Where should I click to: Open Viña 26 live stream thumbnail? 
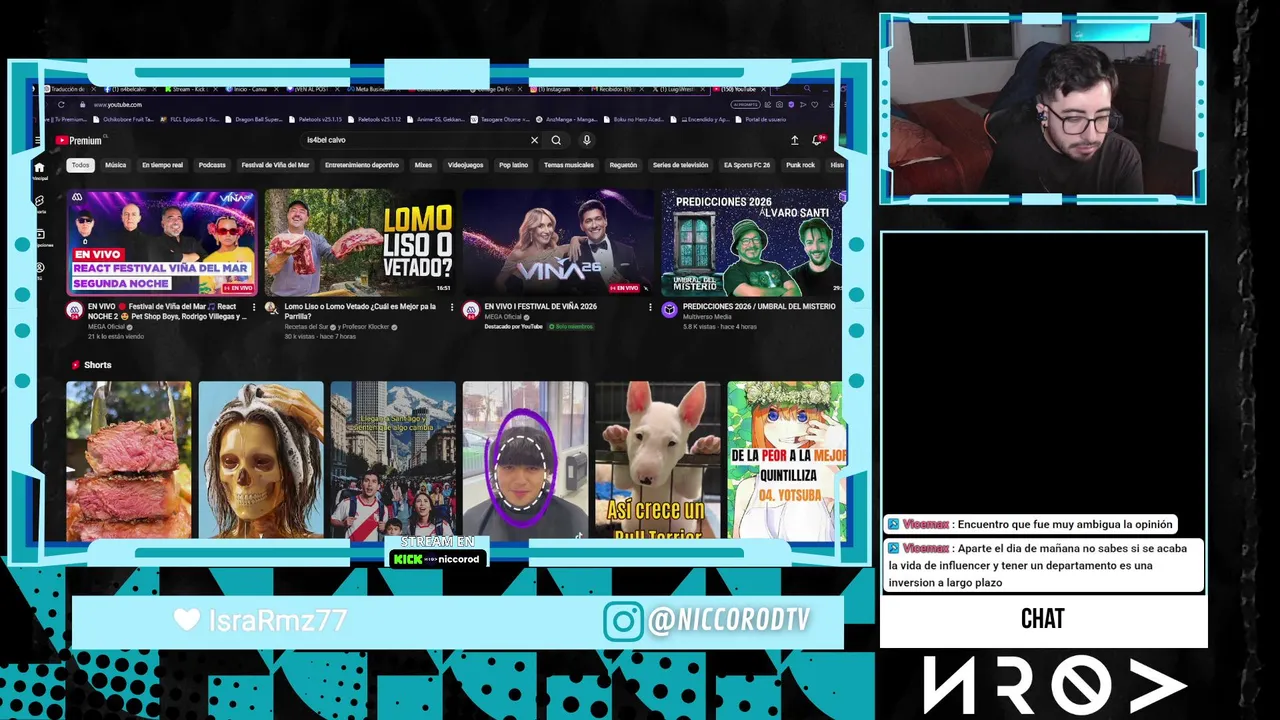point(558,242)
